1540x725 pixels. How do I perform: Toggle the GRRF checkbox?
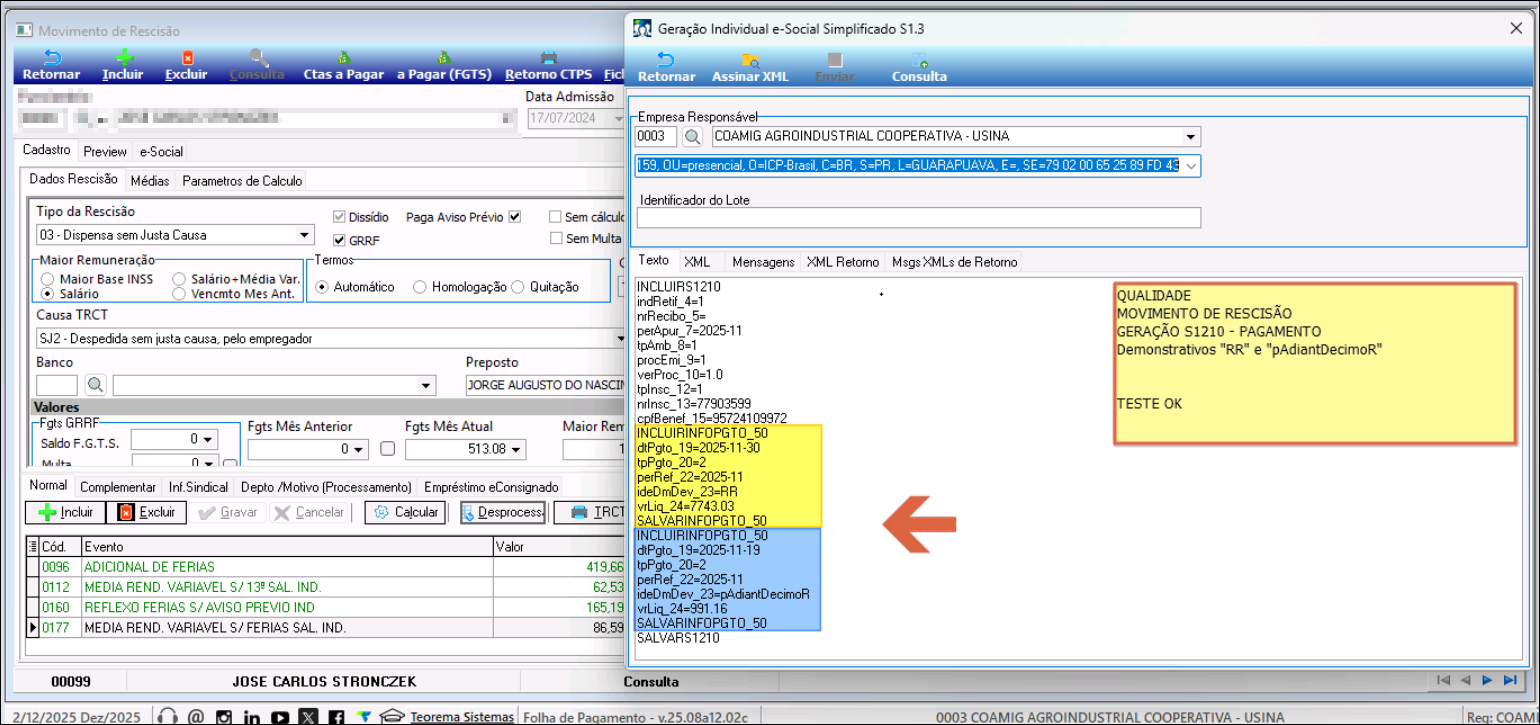pos(340,240)
